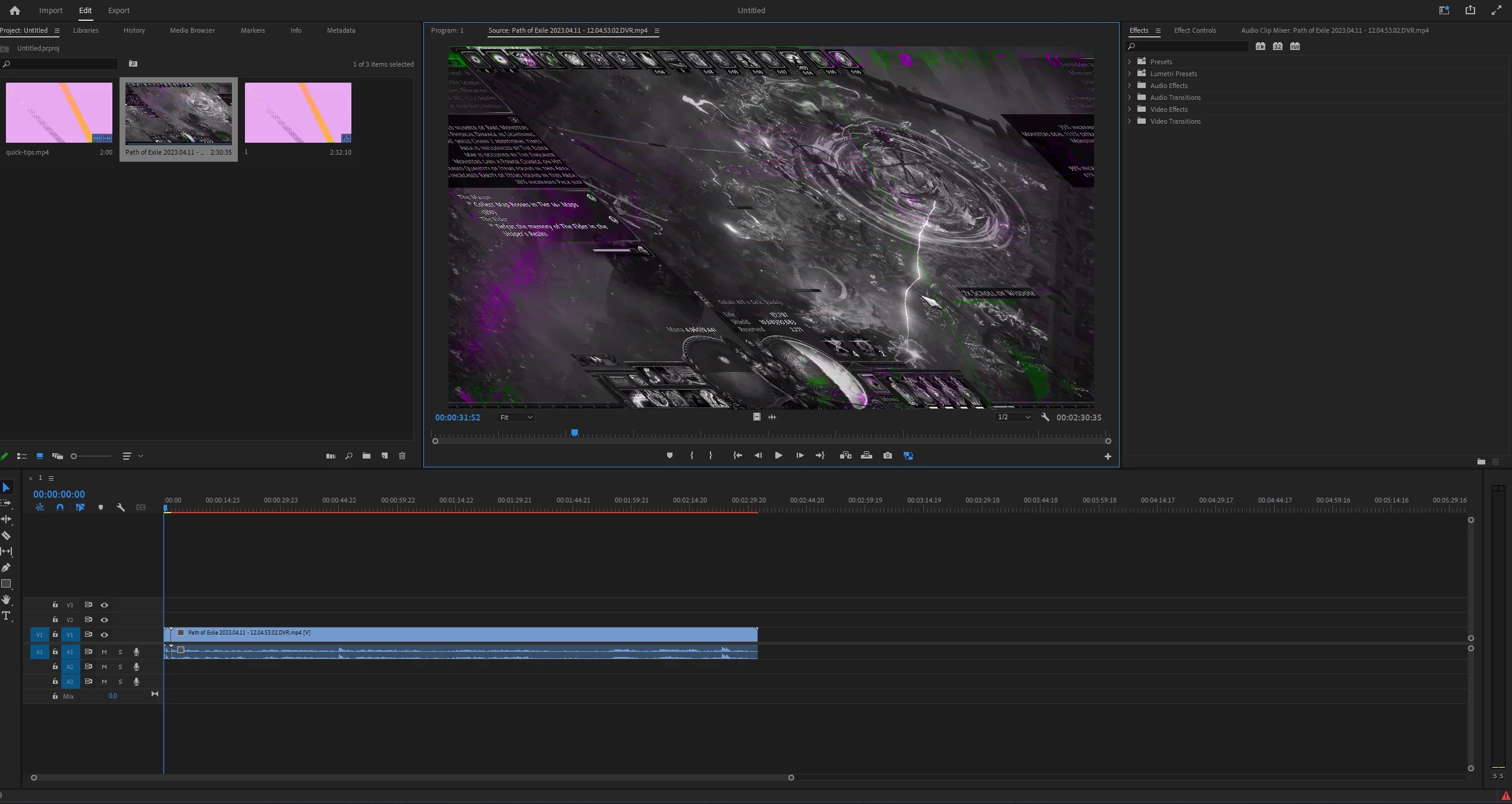
Task: Click the trash icon in Project panel
Action: [402, 456]
